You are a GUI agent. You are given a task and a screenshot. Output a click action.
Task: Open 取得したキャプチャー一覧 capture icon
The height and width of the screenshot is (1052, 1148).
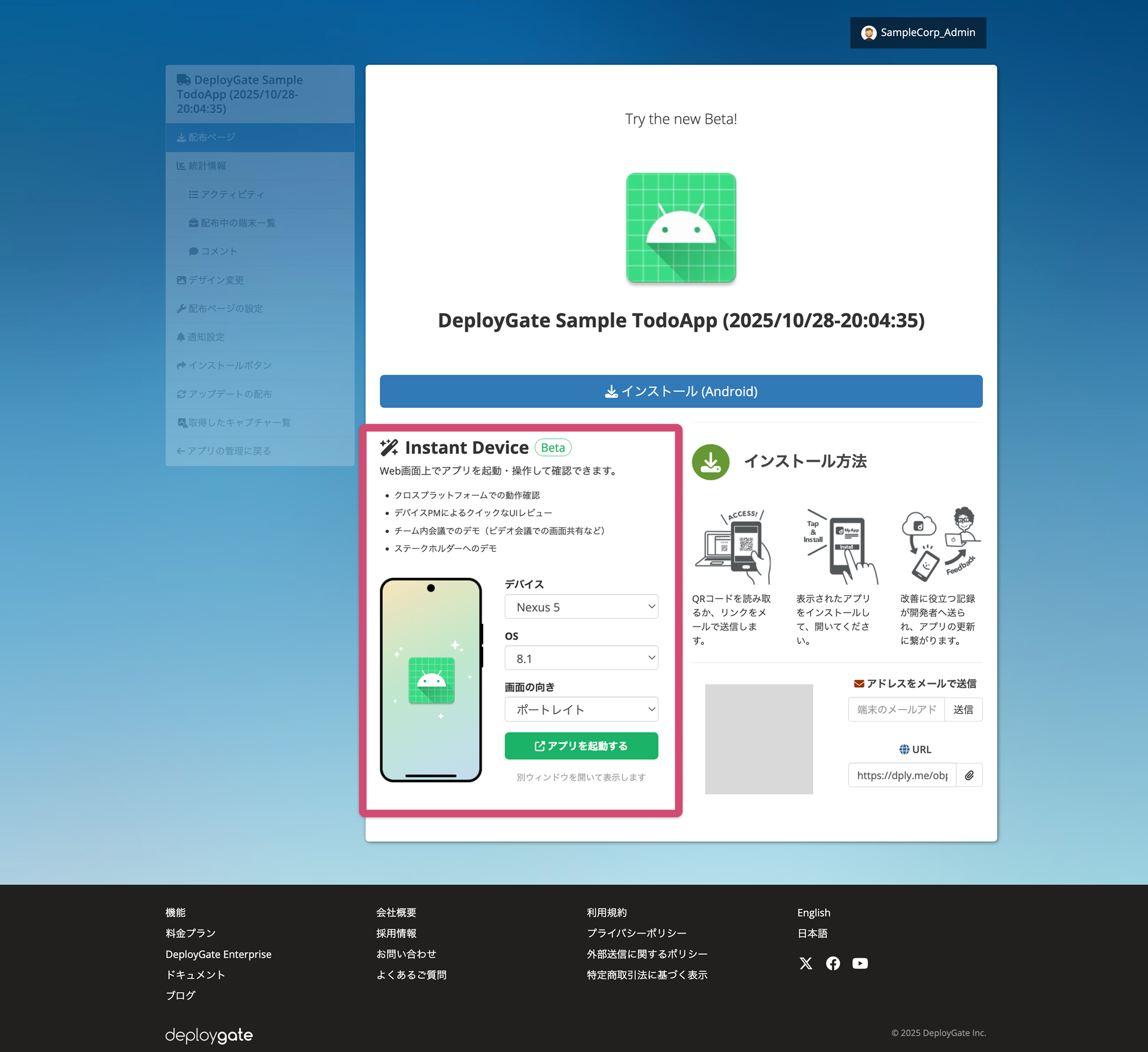click(181, 422)
